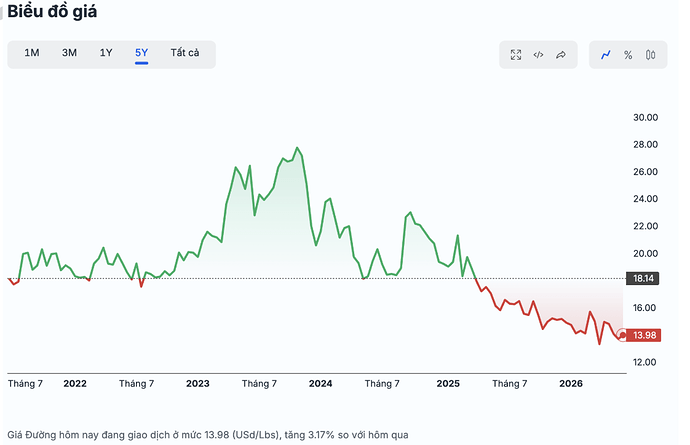Click the current price marker 13.98
Viewport: 690px width, 445px height.
click(643, 335)
